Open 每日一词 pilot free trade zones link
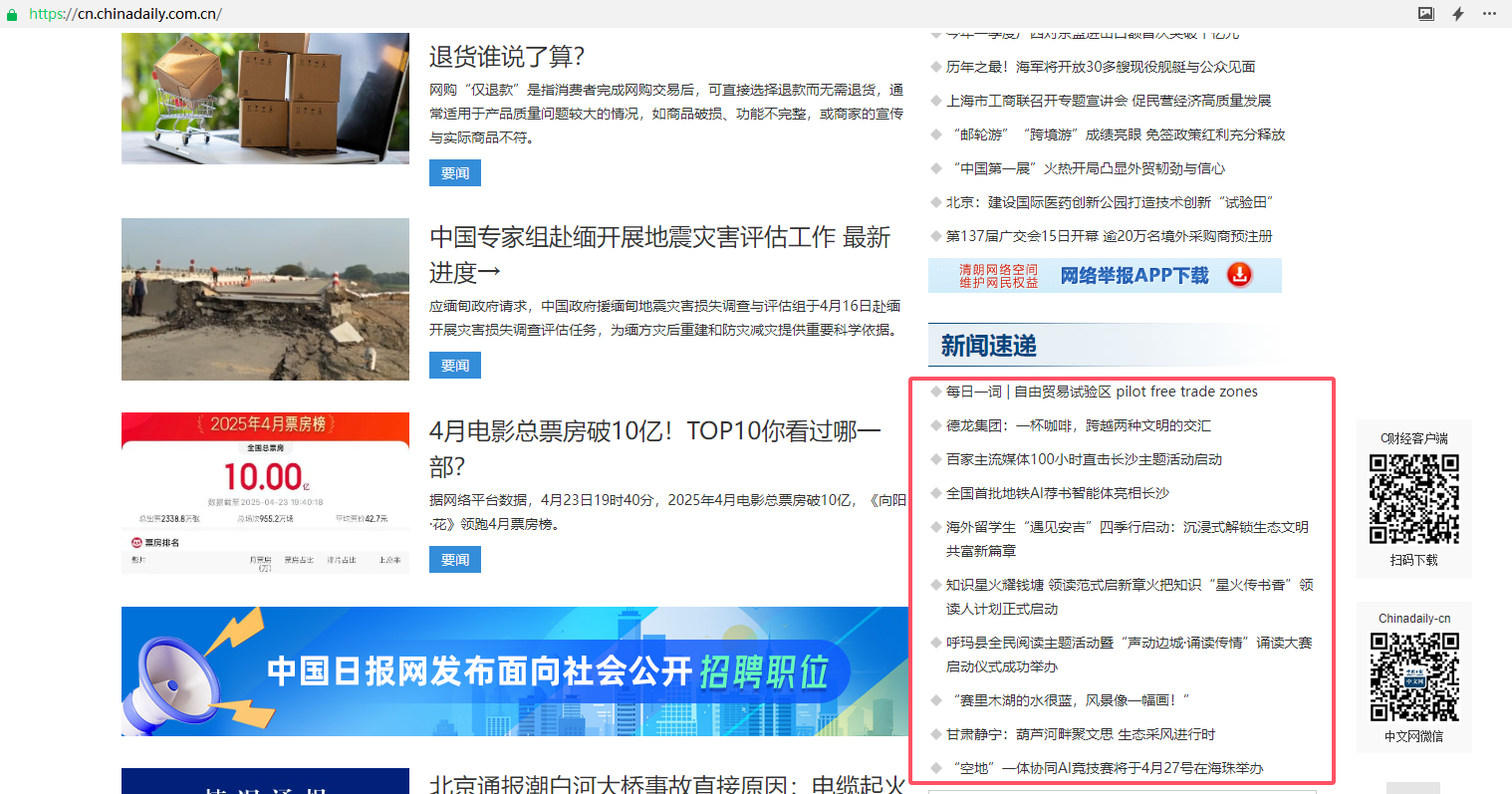This screenshot has width=1512, height=794. pos(1102,392)
